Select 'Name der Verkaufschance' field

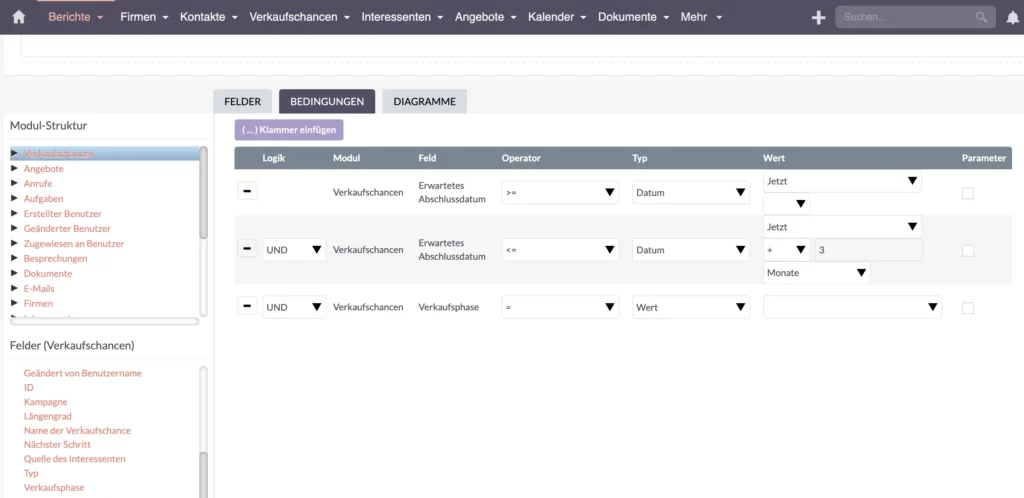coord(77,431)
